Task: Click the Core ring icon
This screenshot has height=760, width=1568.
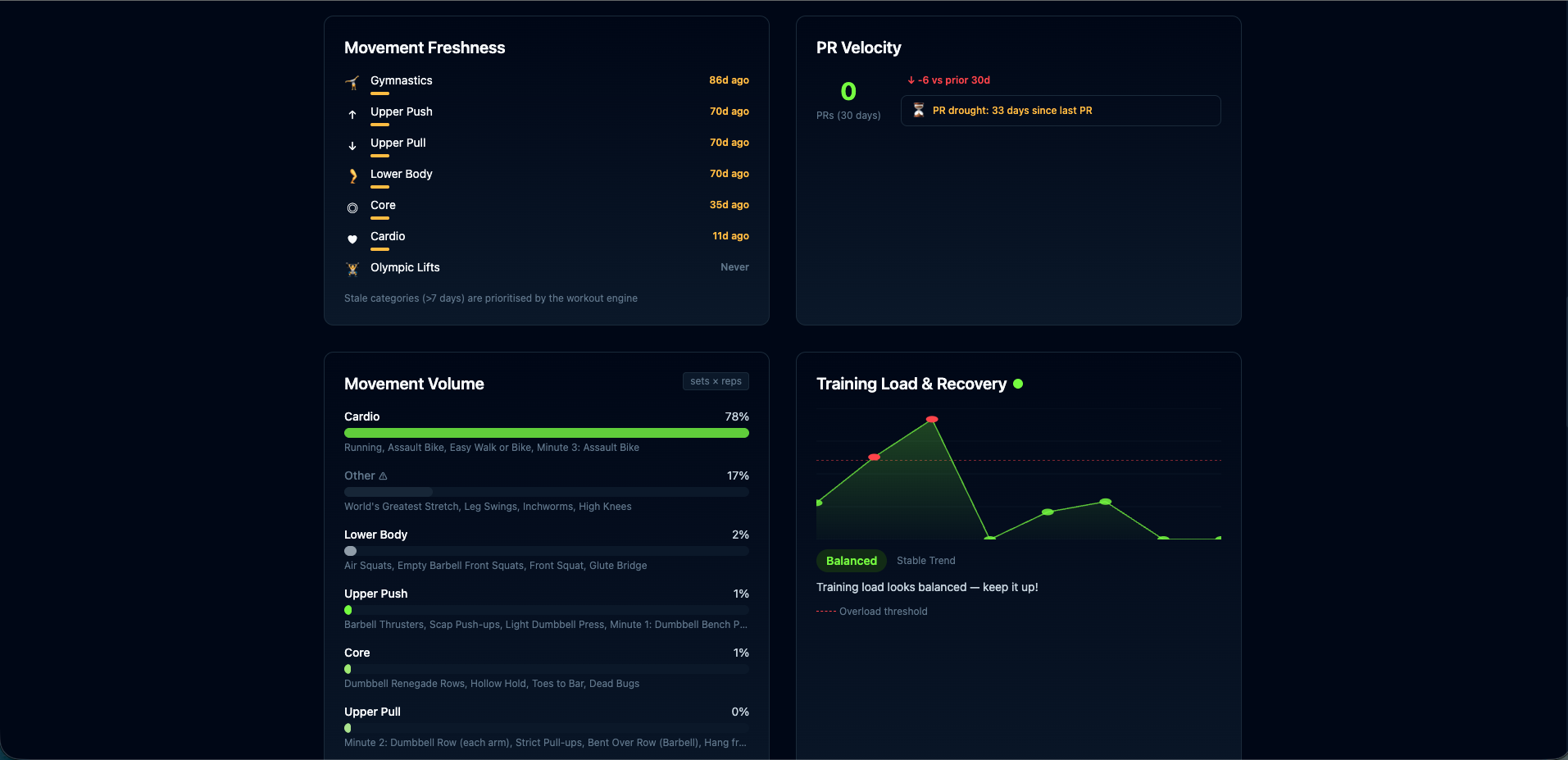Action: tap(352, 208)
